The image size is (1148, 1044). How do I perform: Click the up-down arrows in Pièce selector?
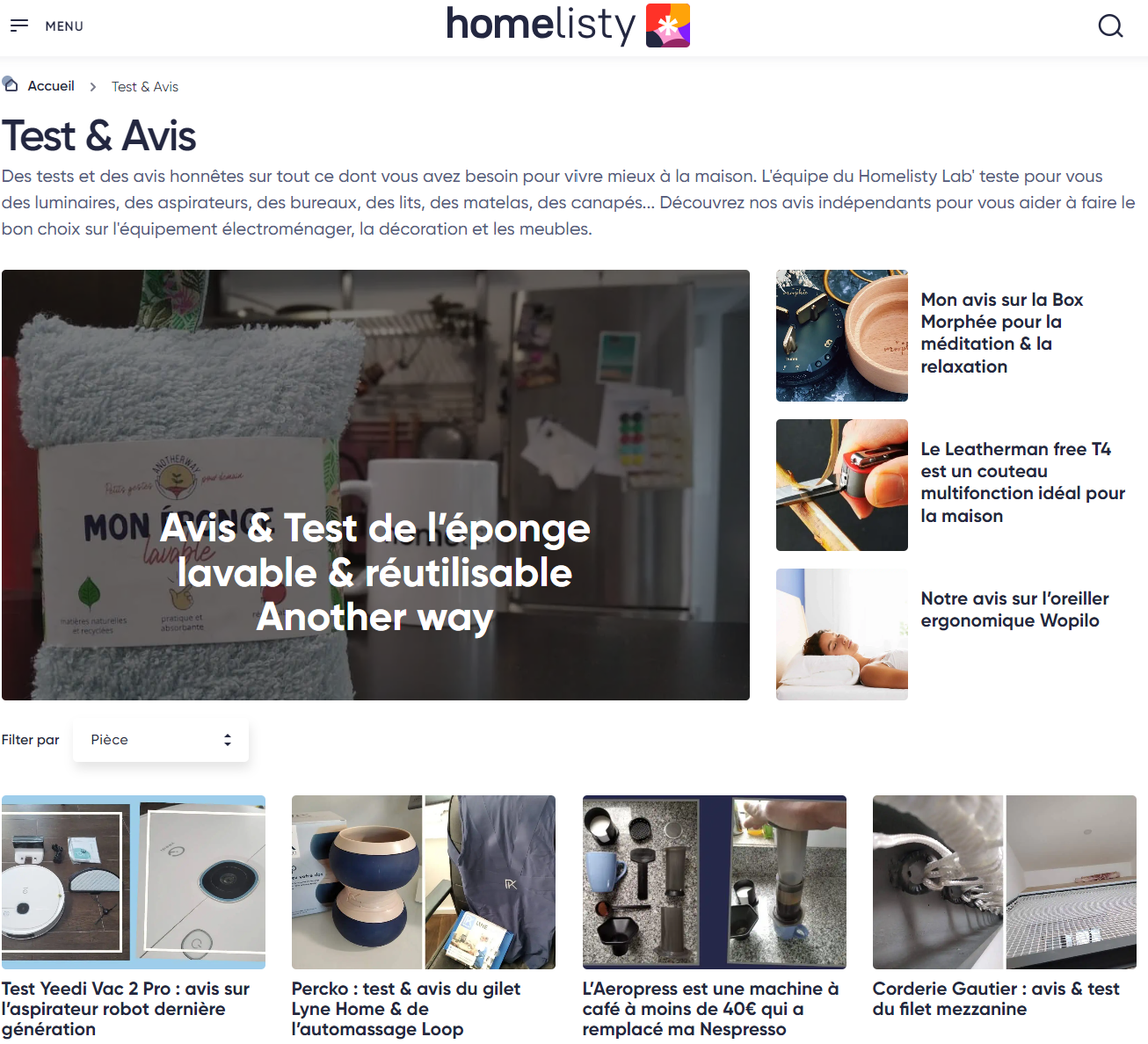(x=228, y=740)
